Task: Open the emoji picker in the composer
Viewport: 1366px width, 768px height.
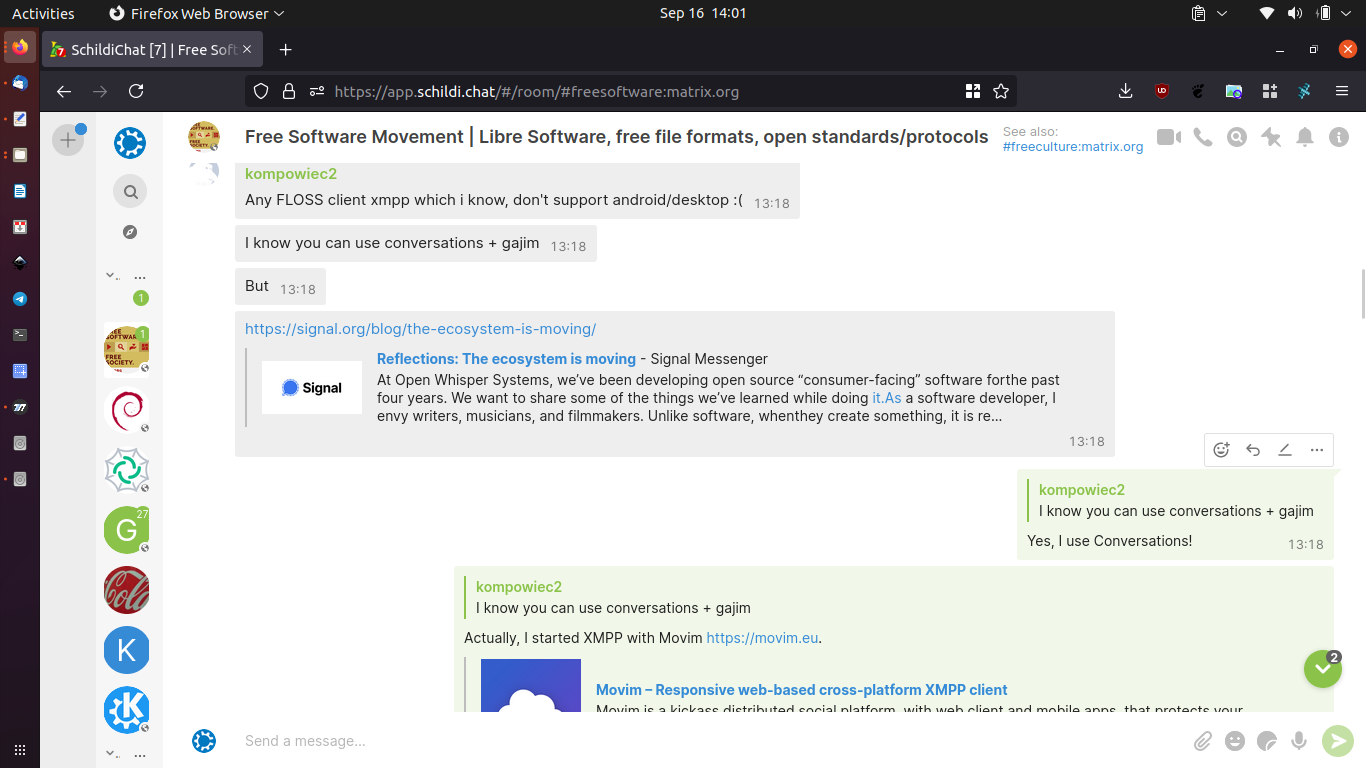Action: point(1235,741)
